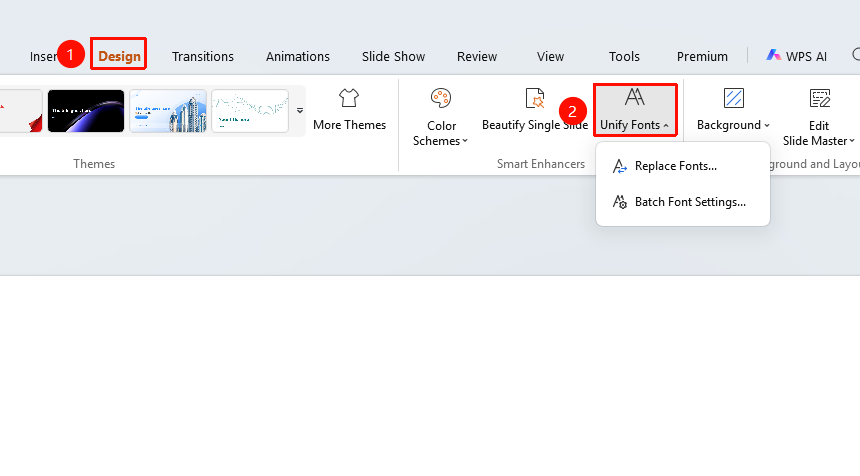Apply the white dotted wave theme
860x476 pixels.
(x=250, y=111)
